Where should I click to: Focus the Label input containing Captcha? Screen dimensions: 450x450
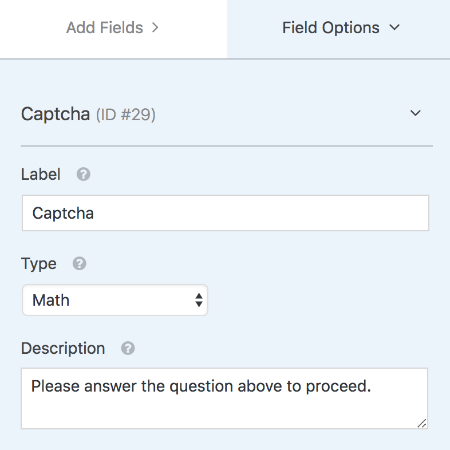coord(225,213)
